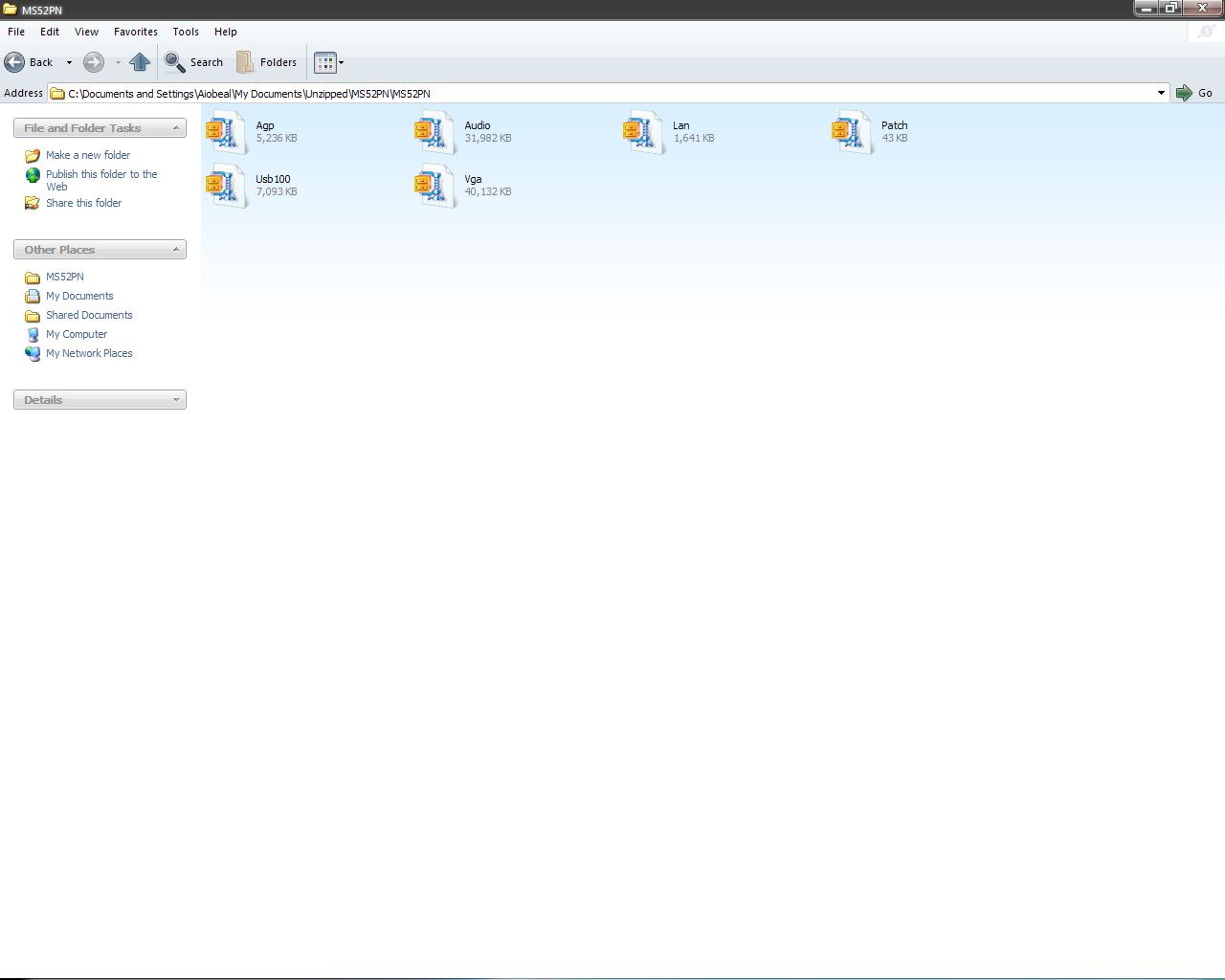Click Share this folder link
The width and height of the screenshot is (1225, 980).
coord(83,203)
